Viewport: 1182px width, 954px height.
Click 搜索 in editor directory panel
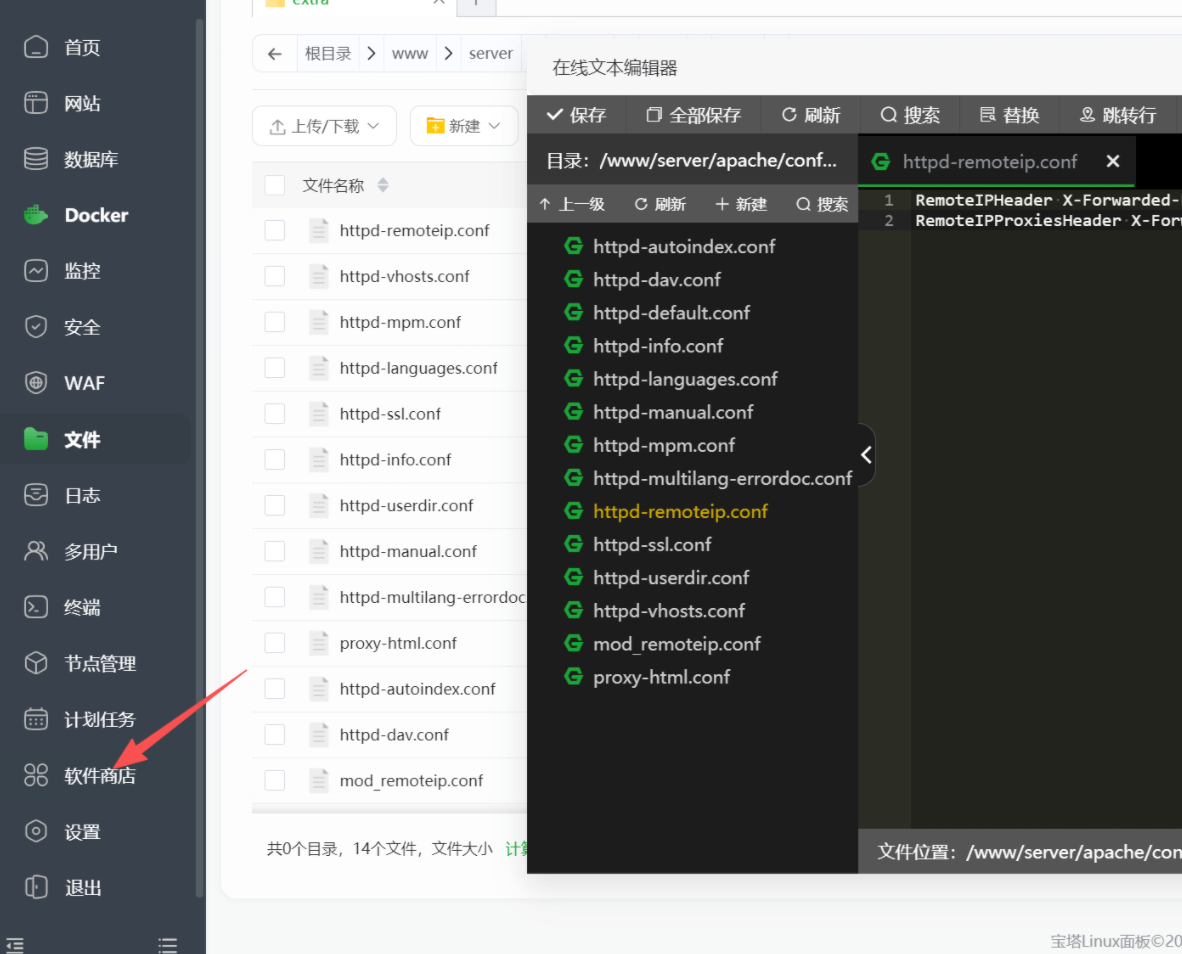point(822,204)
